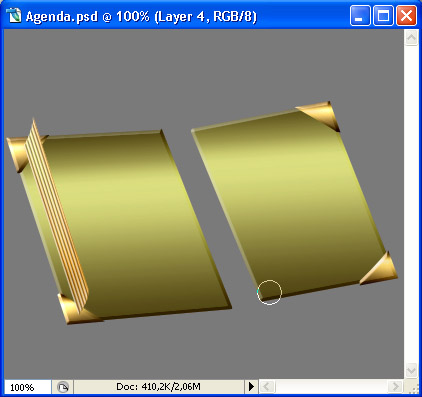Click the striped spine of the left book cover

57,217
